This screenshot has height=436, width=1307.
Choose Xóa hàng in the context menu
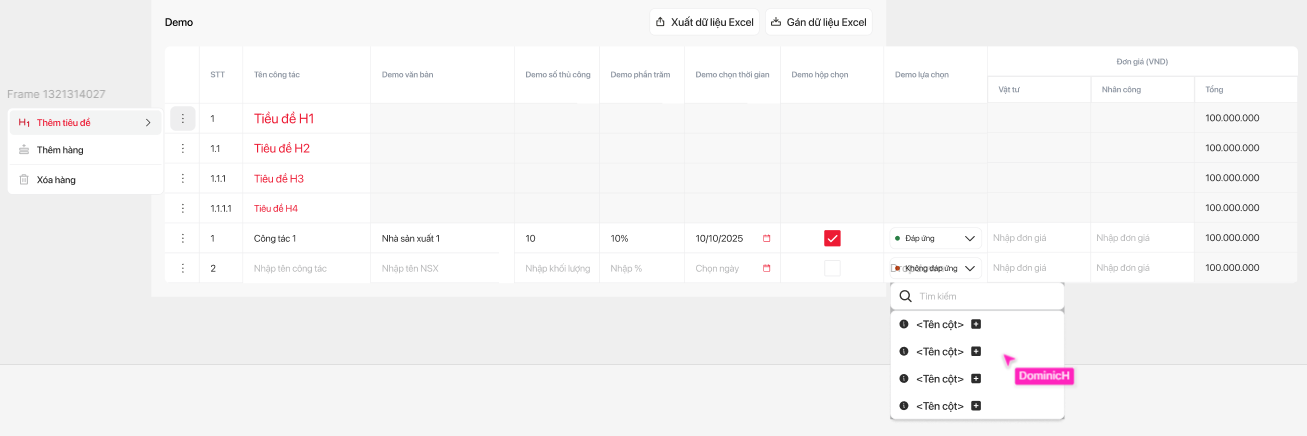pos(56,180)
